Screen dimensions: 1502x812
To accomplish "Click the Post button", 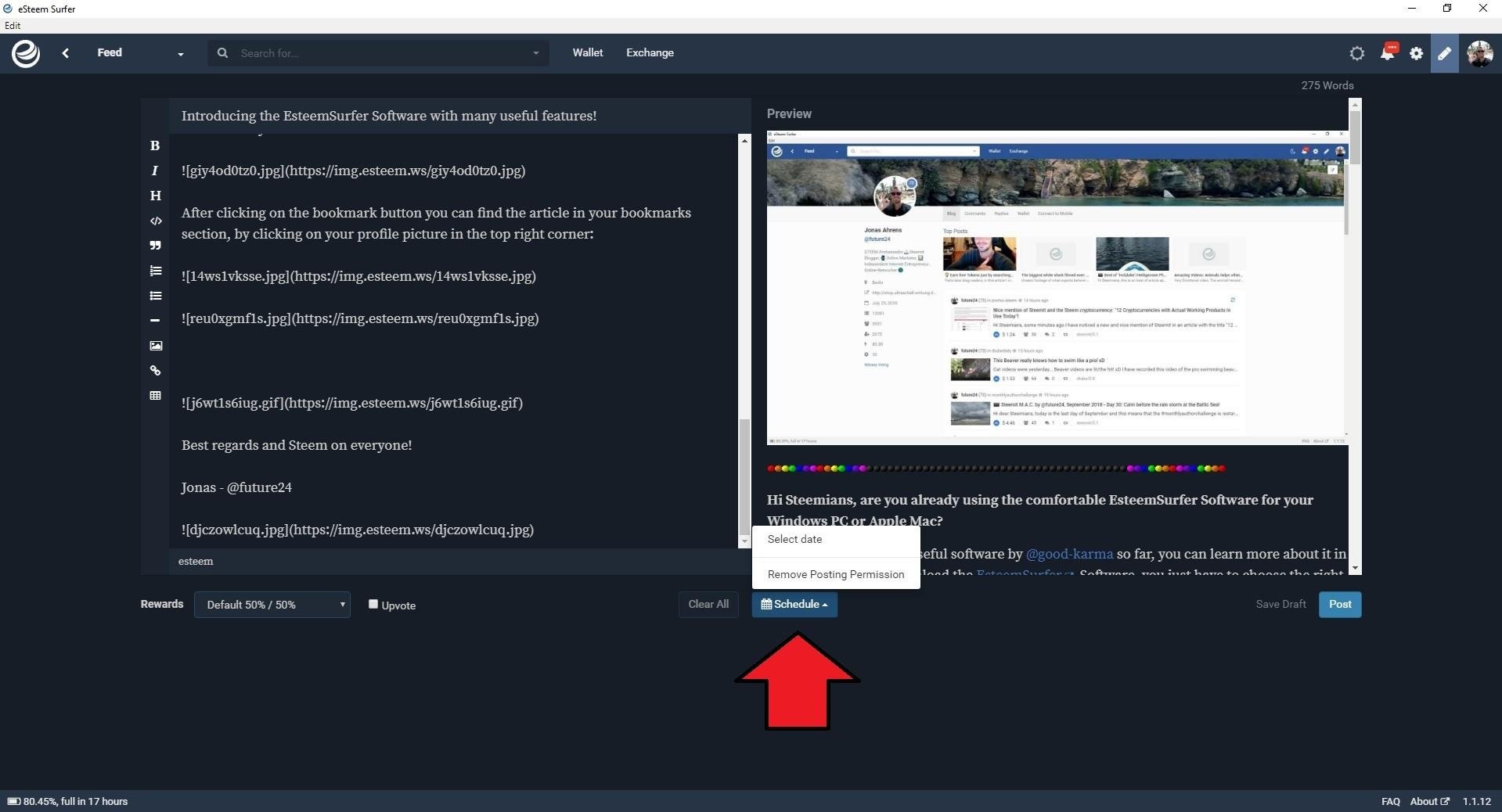I will [1340, 604].
